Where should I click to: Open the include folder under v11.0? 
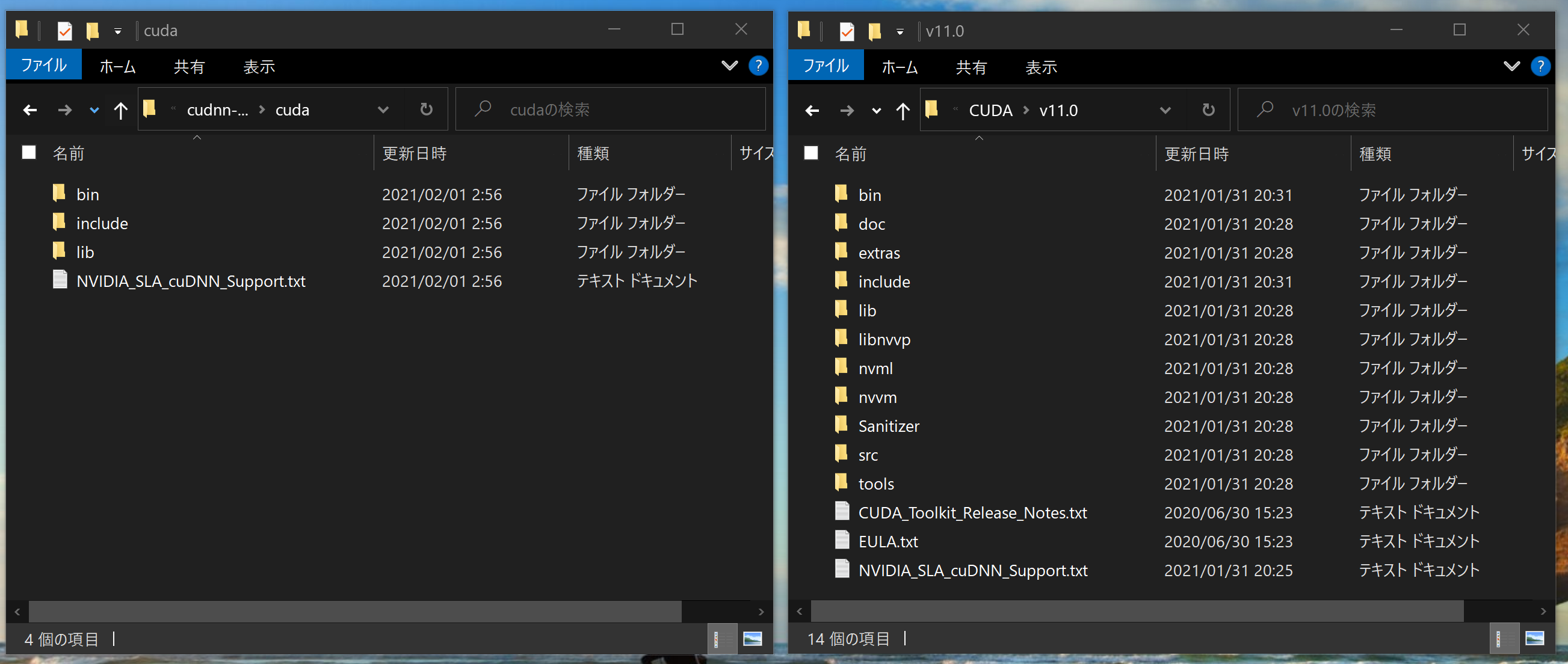(x=884, y=281)
